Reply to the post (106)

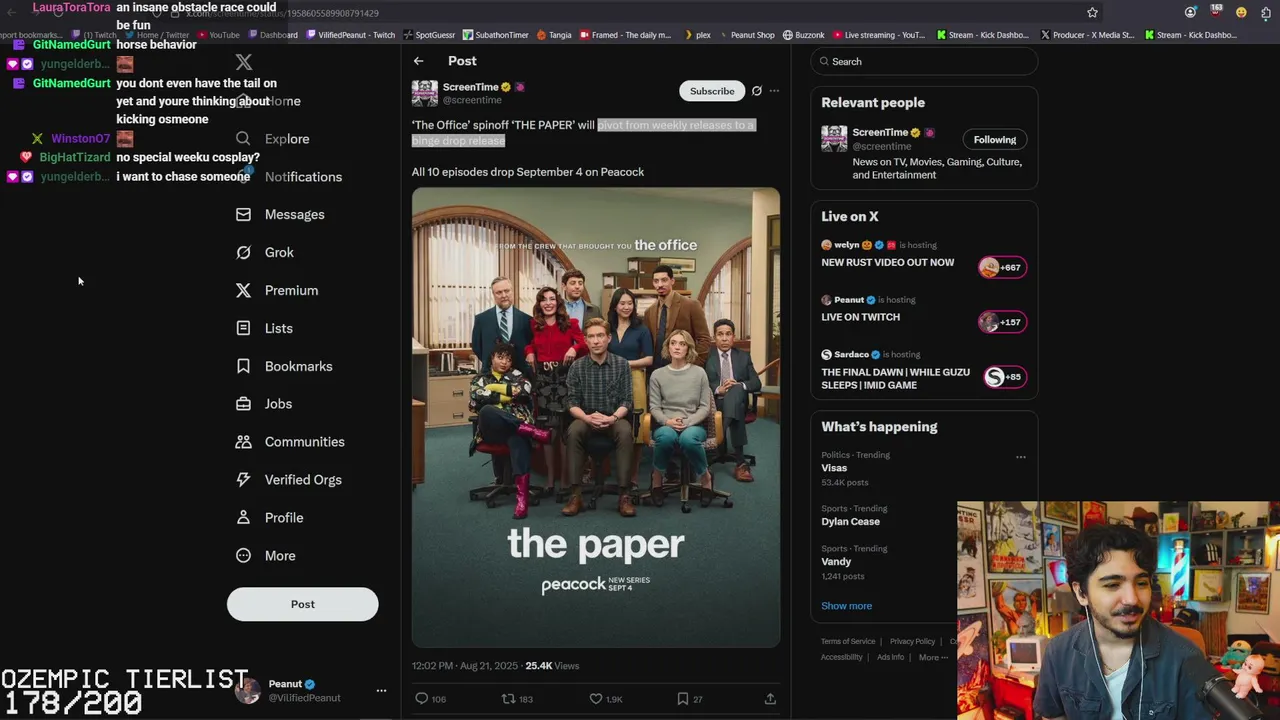[430, 699]
